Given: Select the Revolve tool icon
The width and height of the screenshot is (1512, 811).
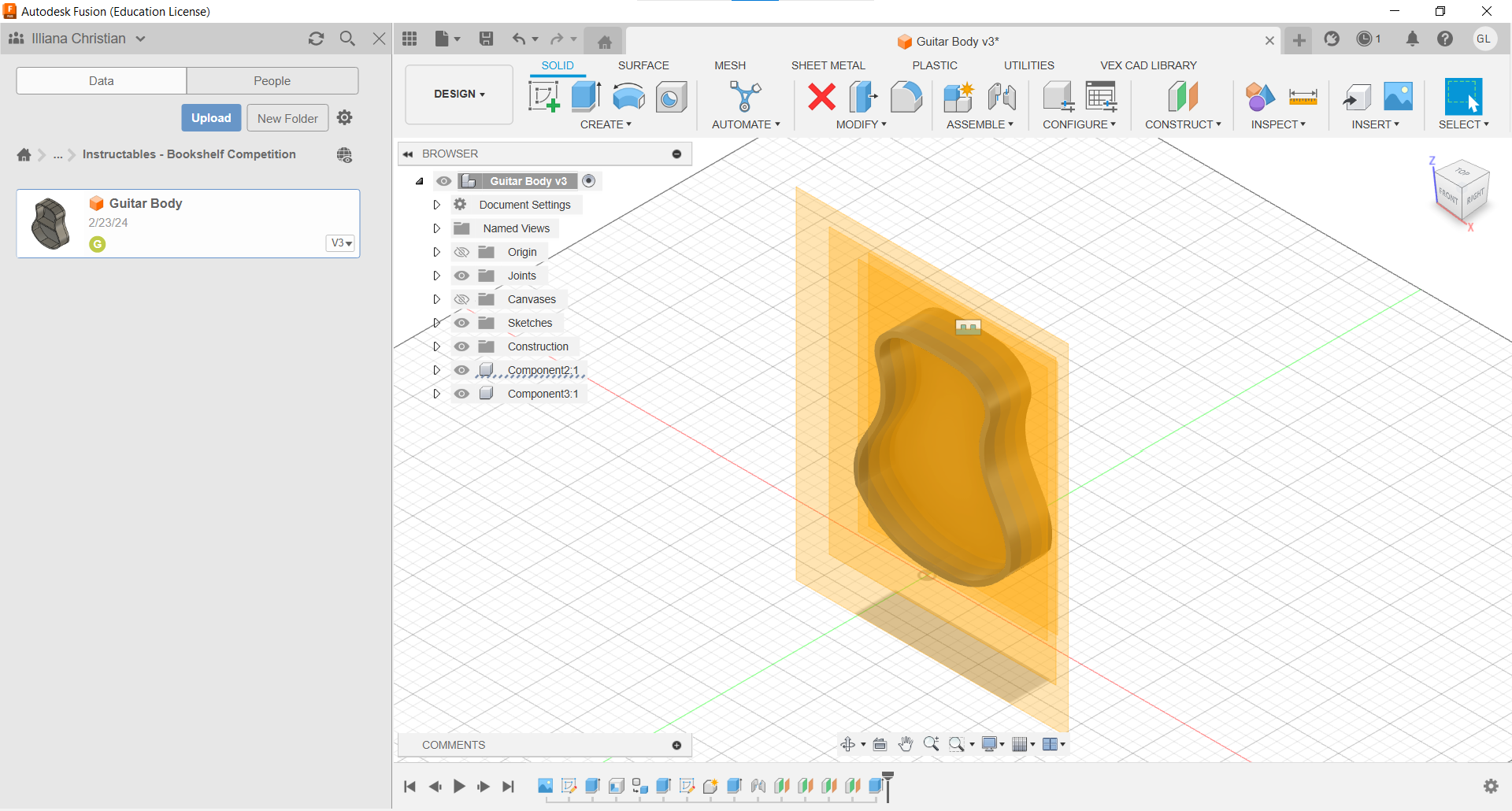Looking at the screenshot, I should [x=628, y=97].
